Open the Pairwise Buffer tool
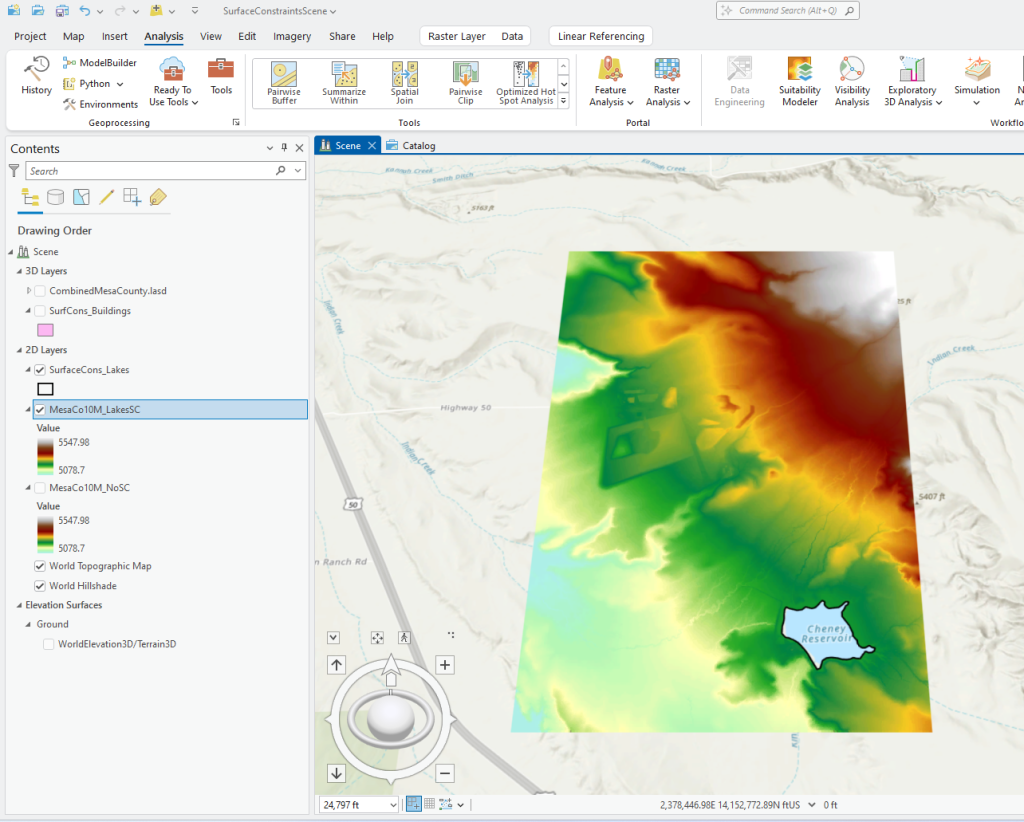Image resolution: width=1024 pixels, height=822 pixels. point(284,82)
